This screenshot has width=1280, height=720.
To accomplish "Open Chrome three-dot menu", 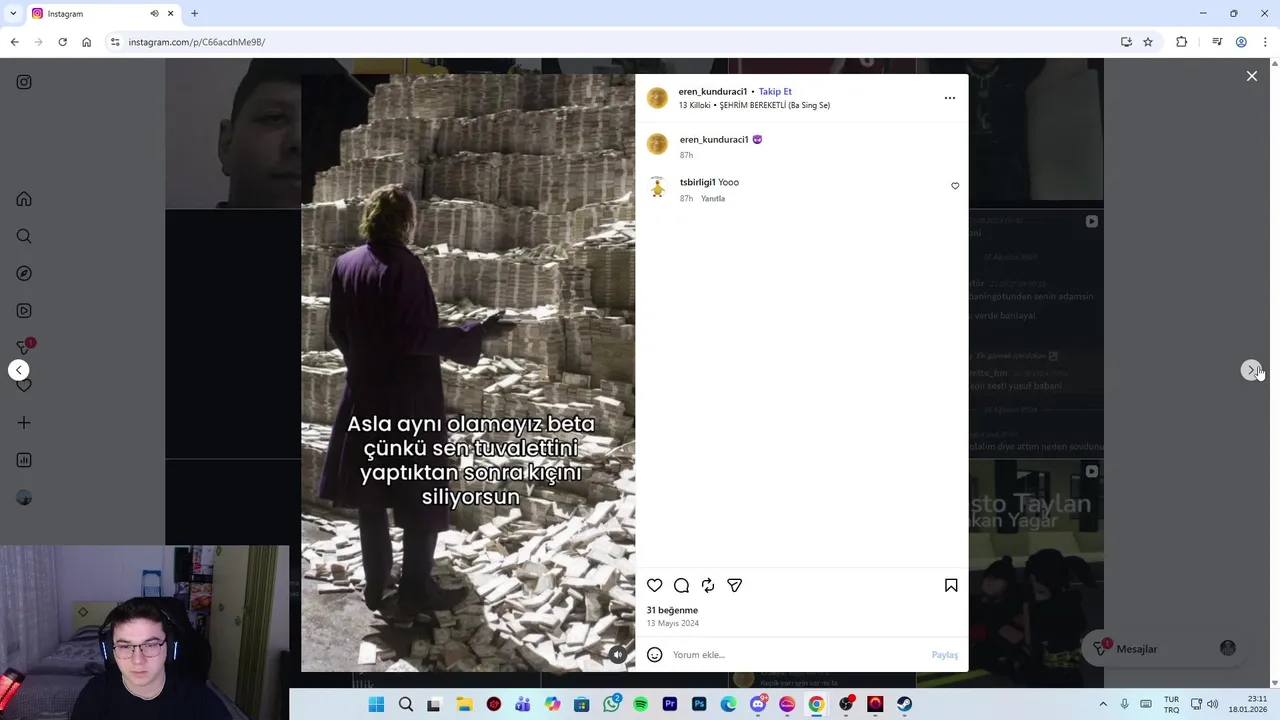I will pos(1265,42).
